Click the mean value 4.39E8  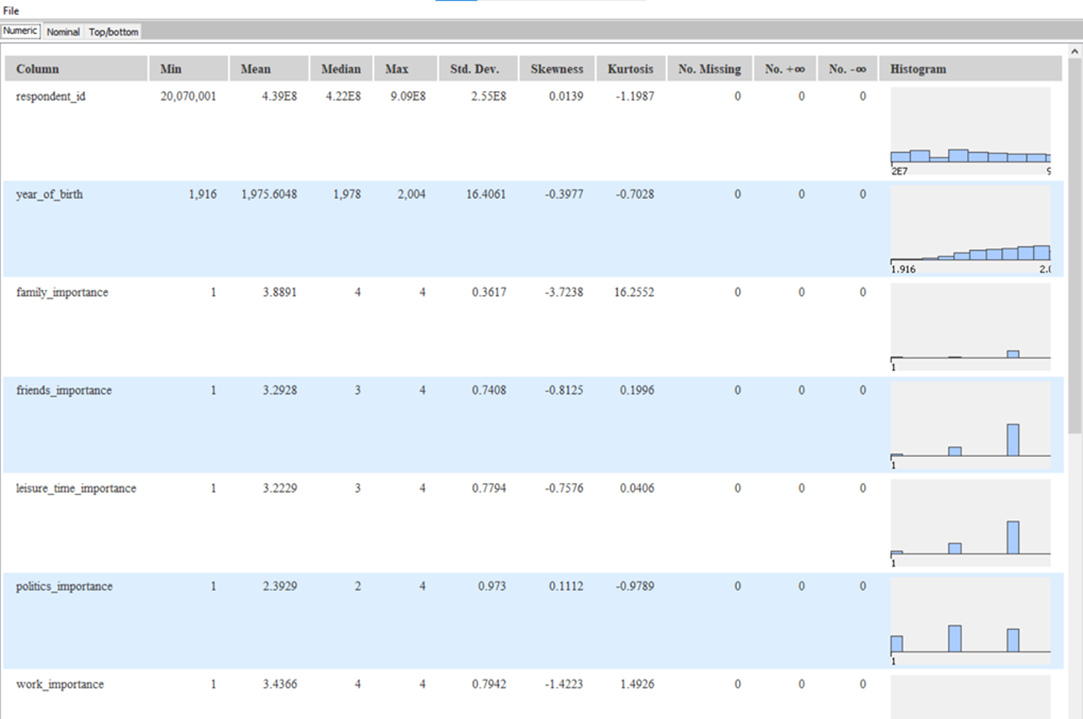pyautogui.click(x=279, y=96)
